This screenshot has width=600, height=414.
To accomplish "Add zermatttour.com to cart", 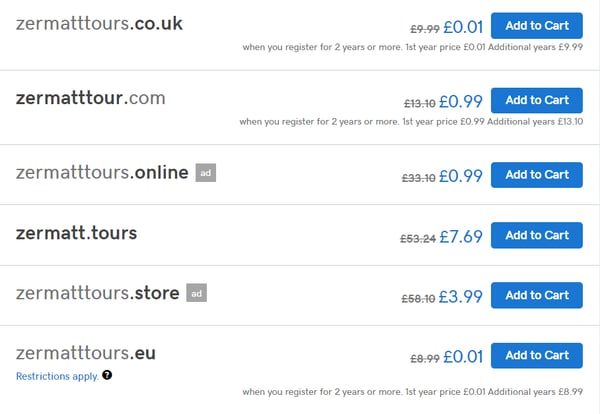I will [x=537, y=100].
